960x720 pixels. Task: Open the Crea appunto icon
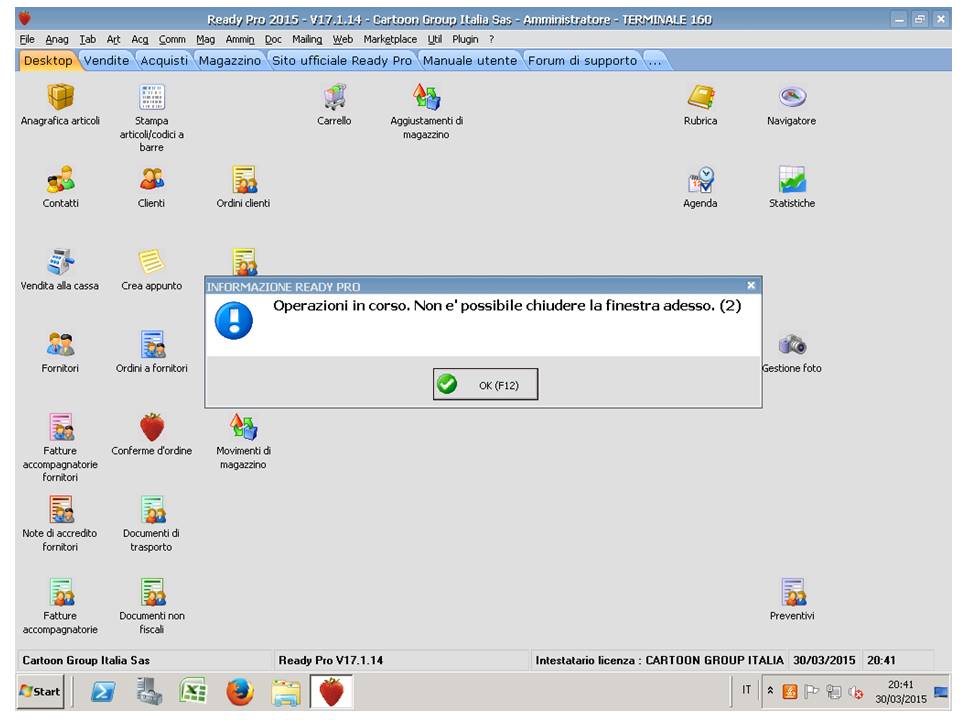pyautogui.click(x=151, y=262)
